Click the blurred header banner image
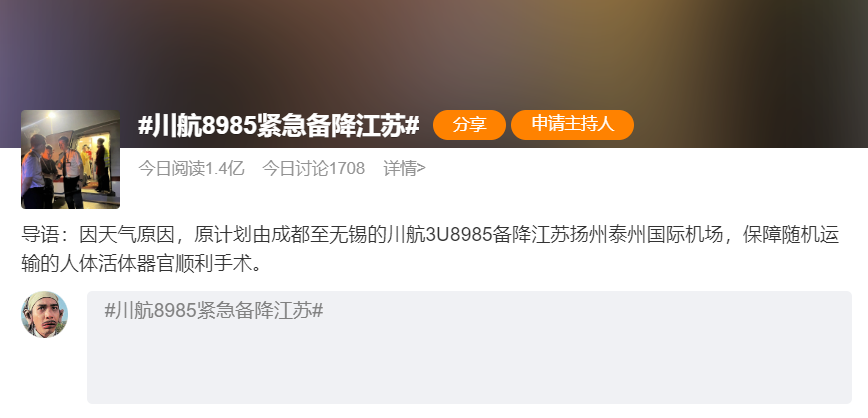The width and height of the screenshot is (868, 418). [434, 55]
